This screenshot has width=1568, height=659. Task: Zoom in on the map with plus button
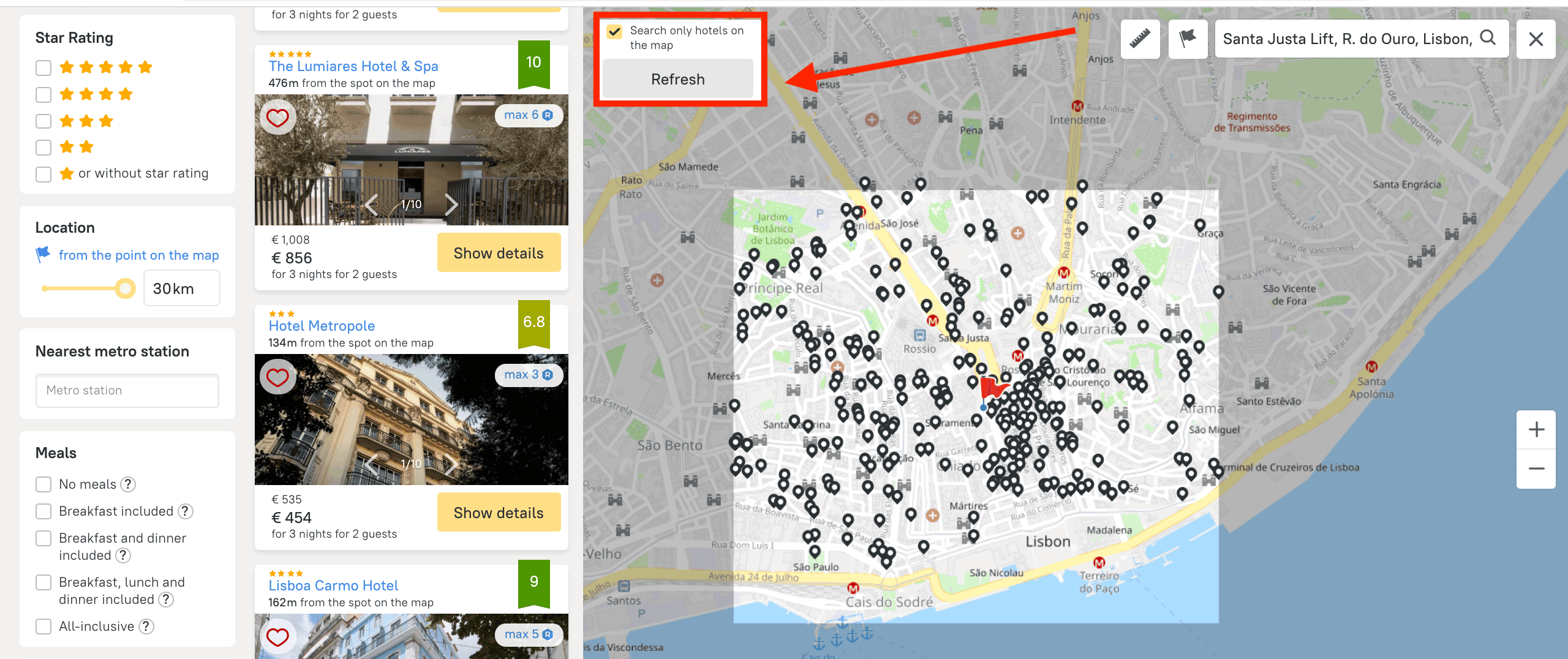point(1536,430)
